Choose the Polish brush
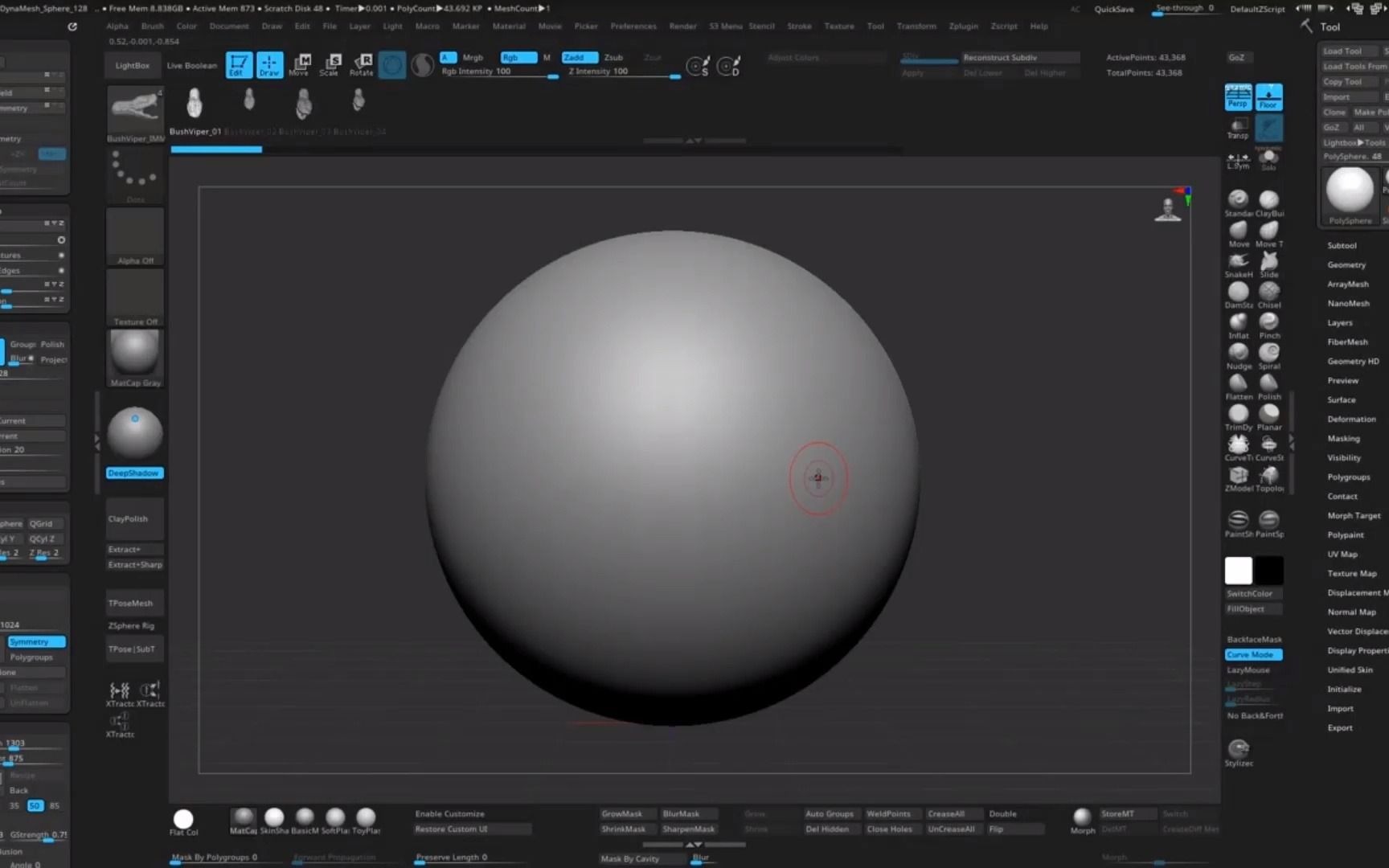This screenshot has height=868, width=1389. [x=1269, y=387]
